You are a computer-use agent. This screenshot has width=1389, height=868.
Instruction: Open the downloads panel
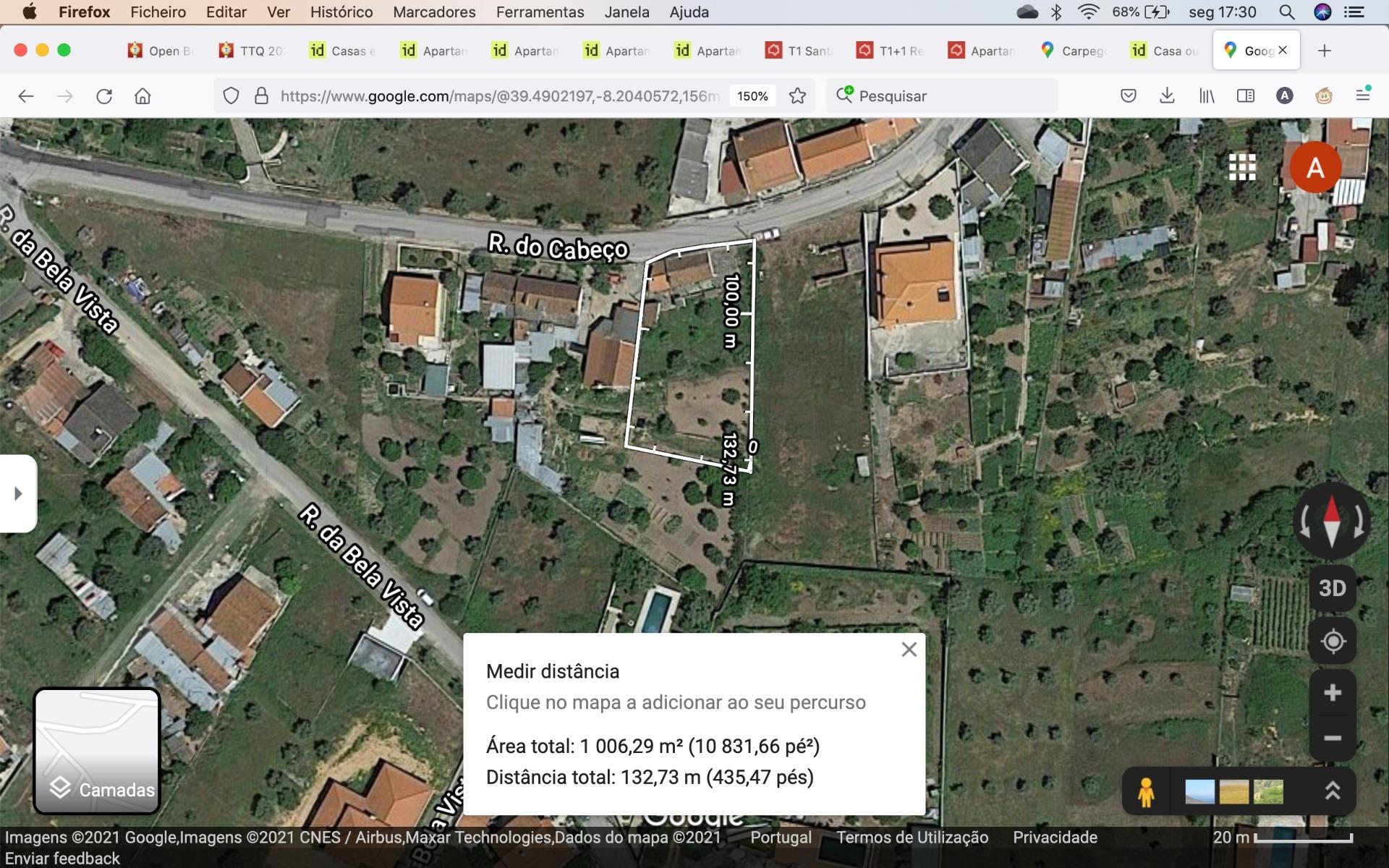[x=1167, y=95]
